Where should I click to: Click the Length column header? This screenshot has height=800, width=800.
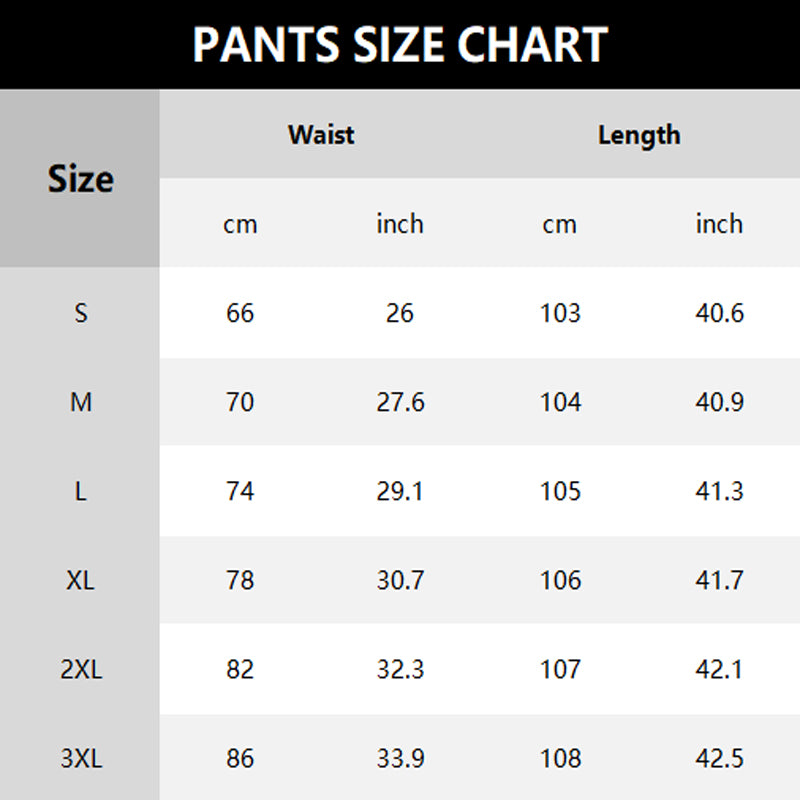[x=639, y=134]
